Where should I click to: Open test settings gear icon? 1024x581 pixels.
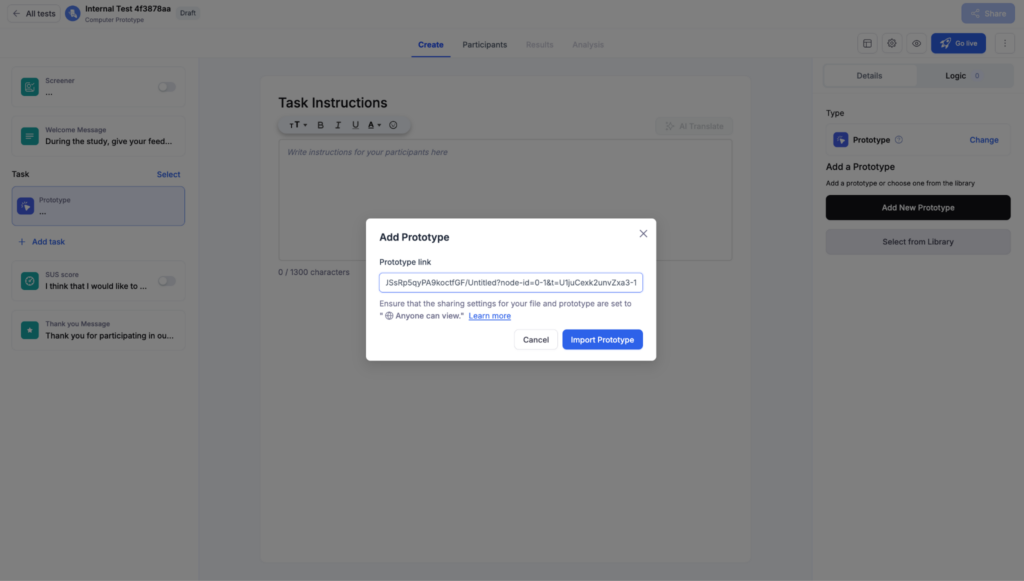click(x=891, y=44)
